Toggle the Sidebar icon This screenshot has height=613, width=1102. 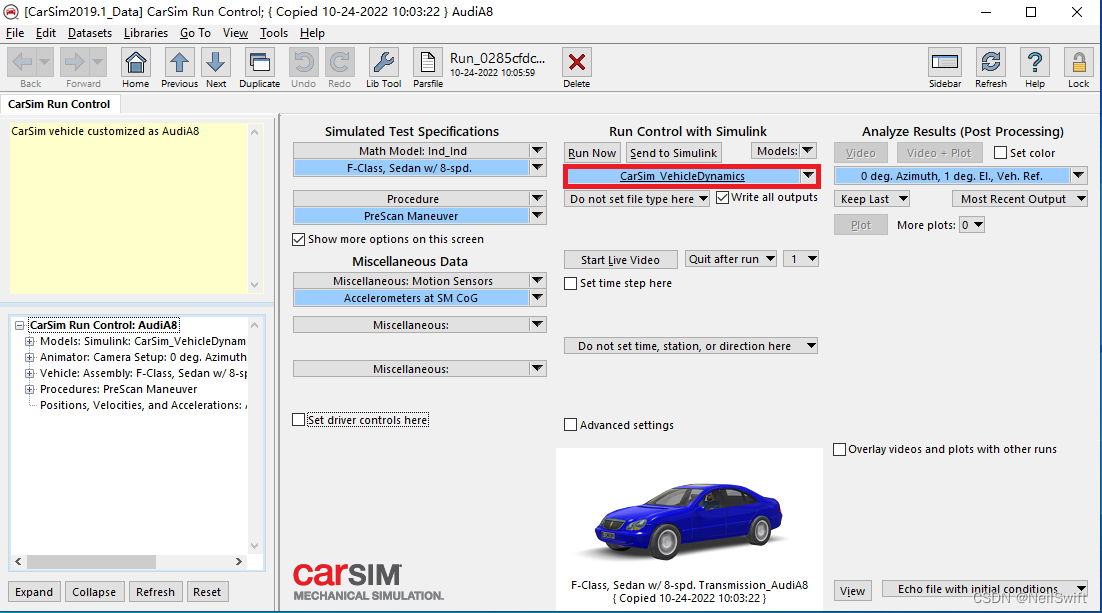(x=945, y=63)
